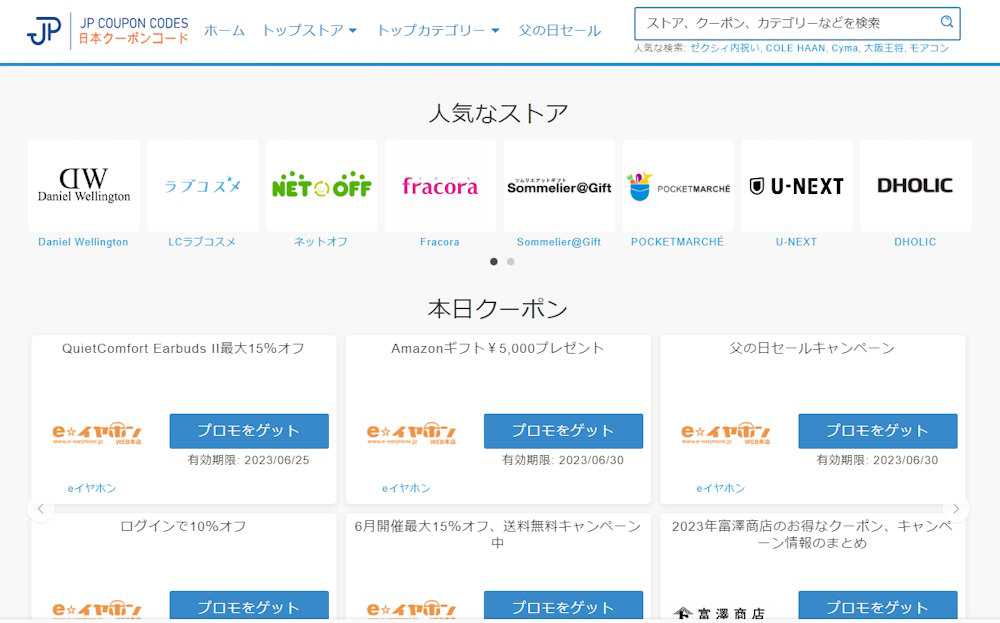
Task: Open the LCラブコスメ text link
Action: [202, 242]
